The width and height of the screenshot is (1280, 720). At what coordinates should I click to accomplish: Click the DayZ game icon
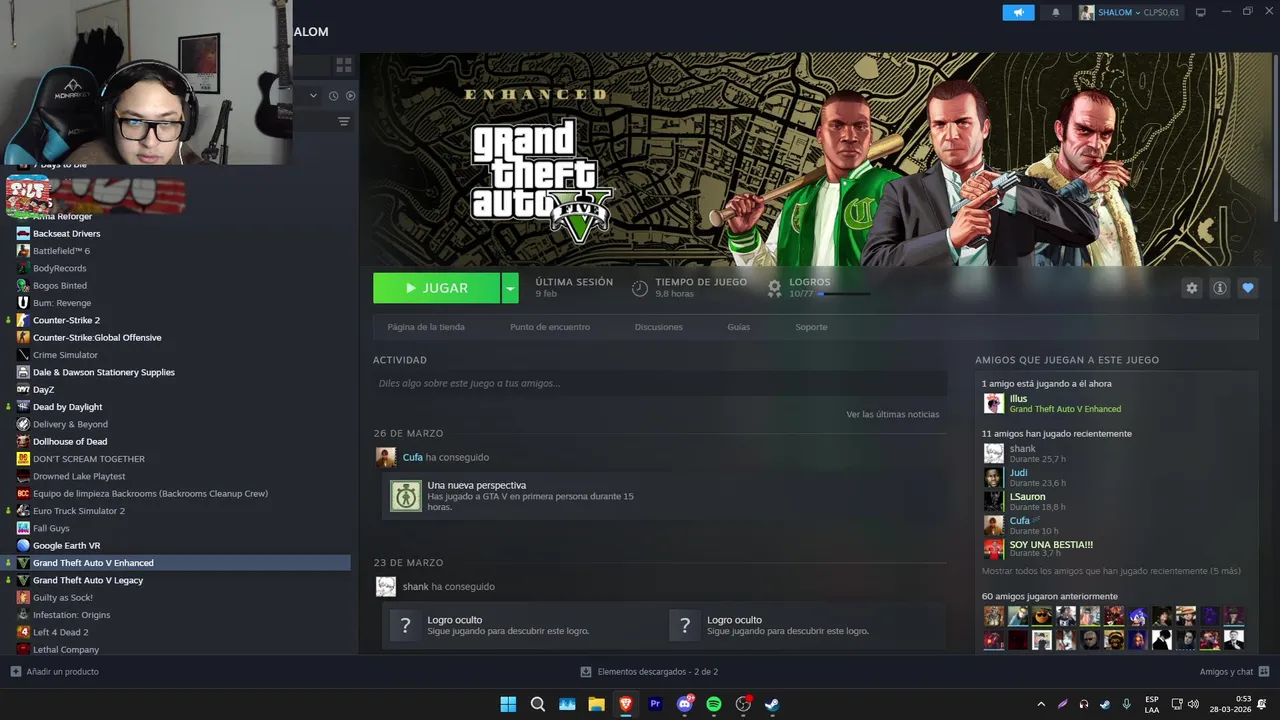(x=23, y=390)
